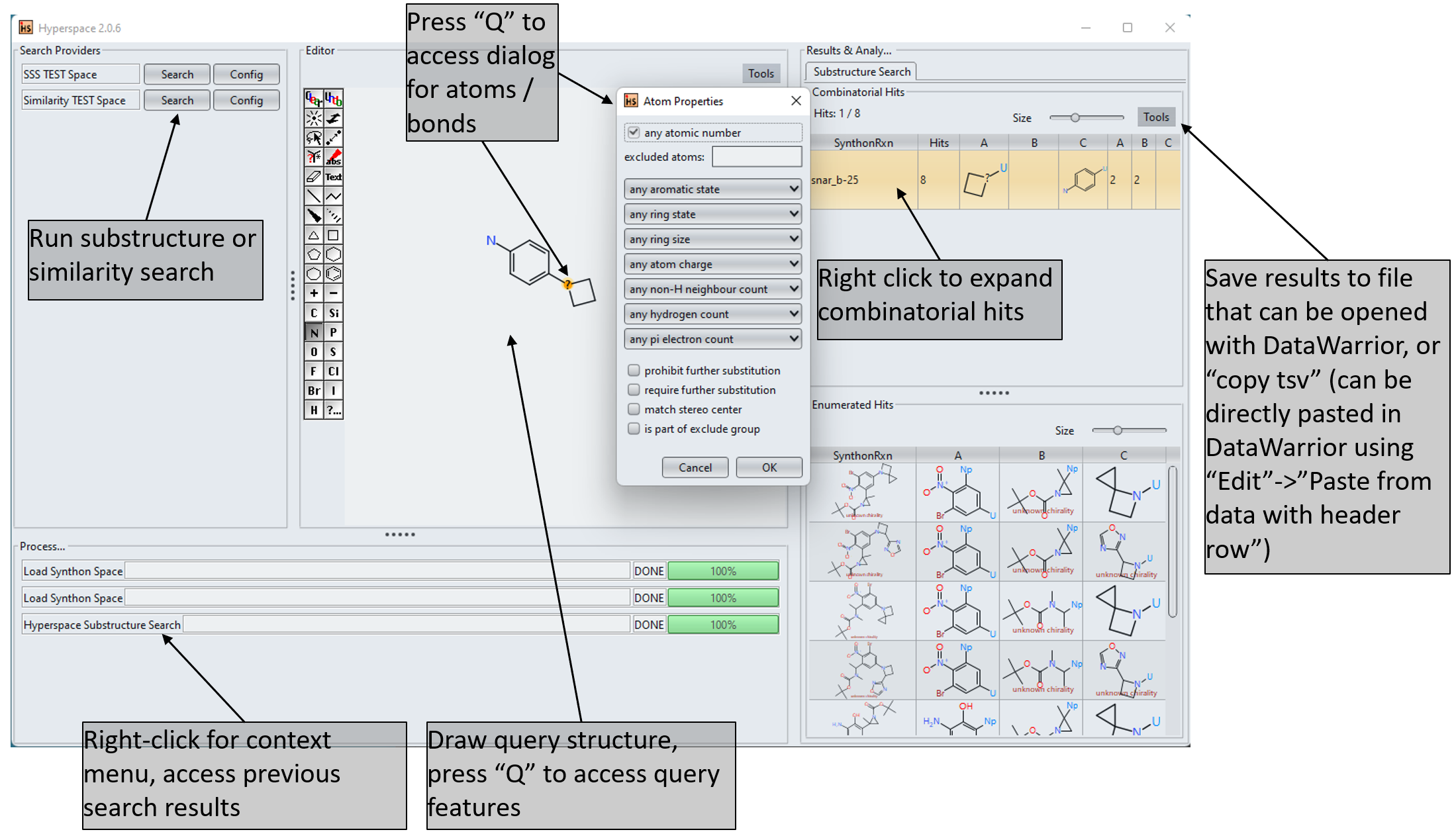The height and width of the screenshot is (836, 1456).
Task: Click Search for SSS TEST Space
Action: 177,74
